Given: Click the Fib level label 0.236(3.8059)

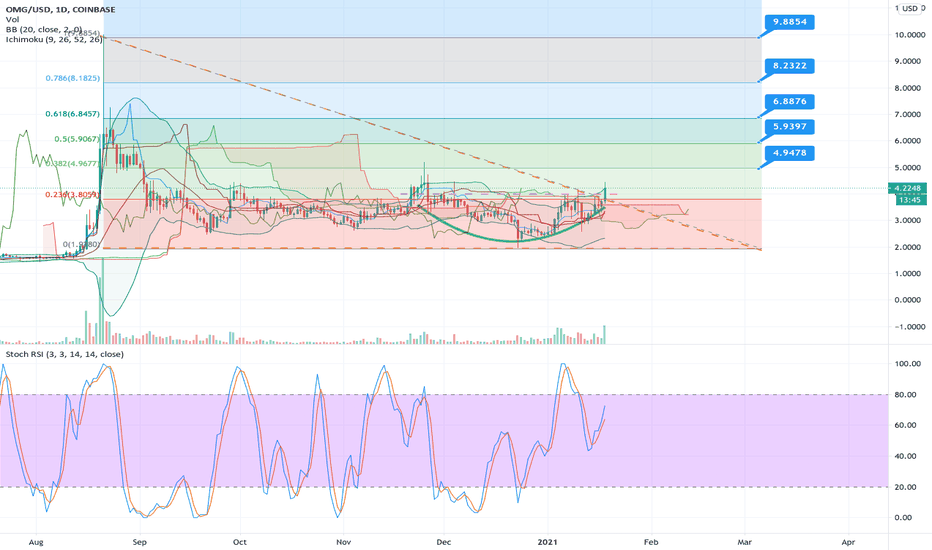Looking at the screenshot, I should (x=73, y=194).
